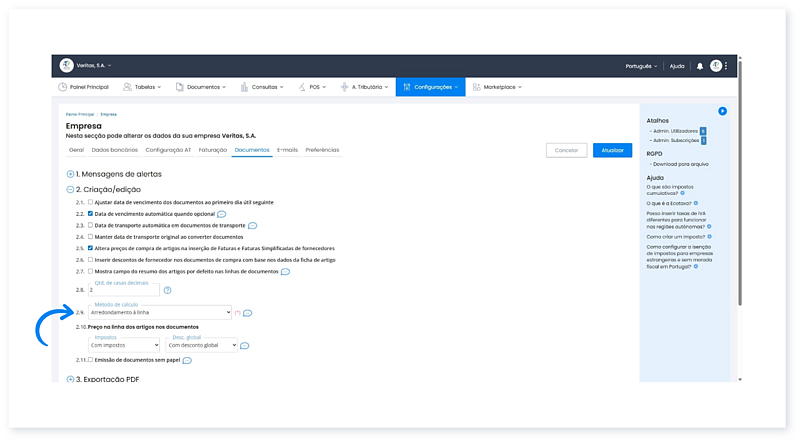Click info bubble beside Data de vencimento automática
800x442 pixels.
[x=221, y=214]
